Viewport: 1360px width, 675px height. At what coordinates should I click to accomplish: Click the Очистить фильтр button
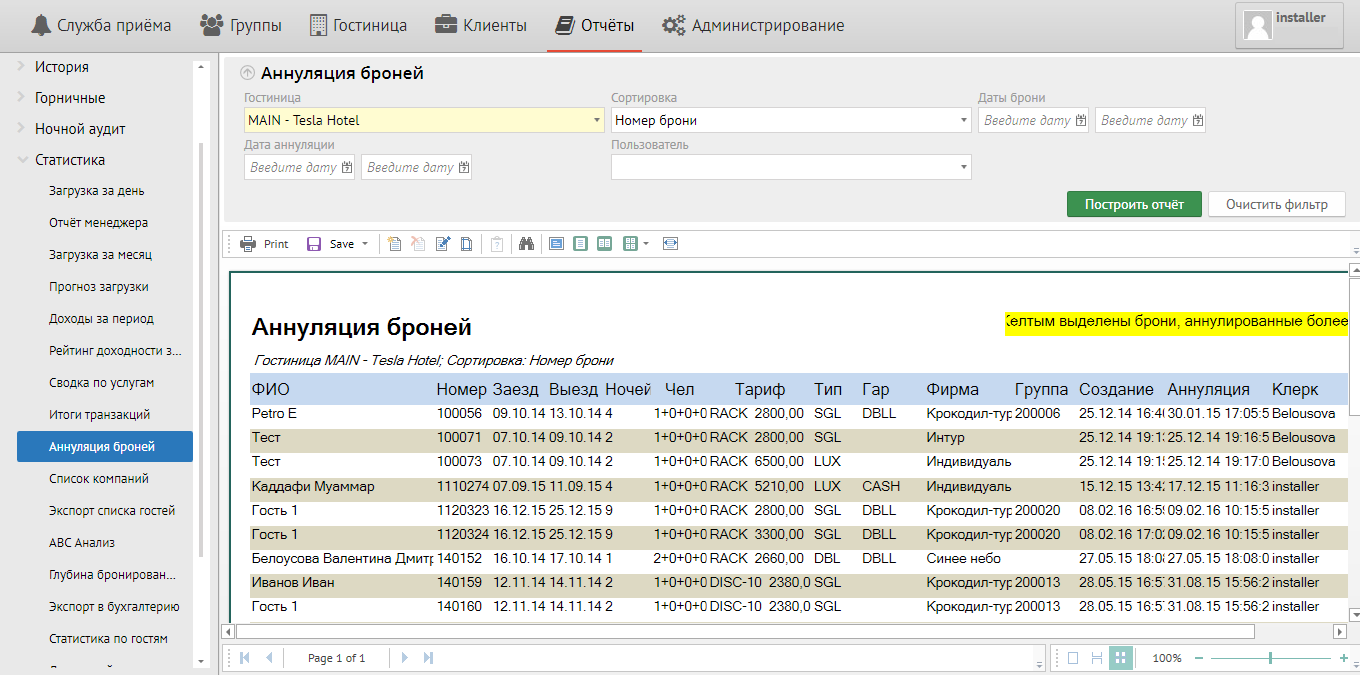[1276, 204]
